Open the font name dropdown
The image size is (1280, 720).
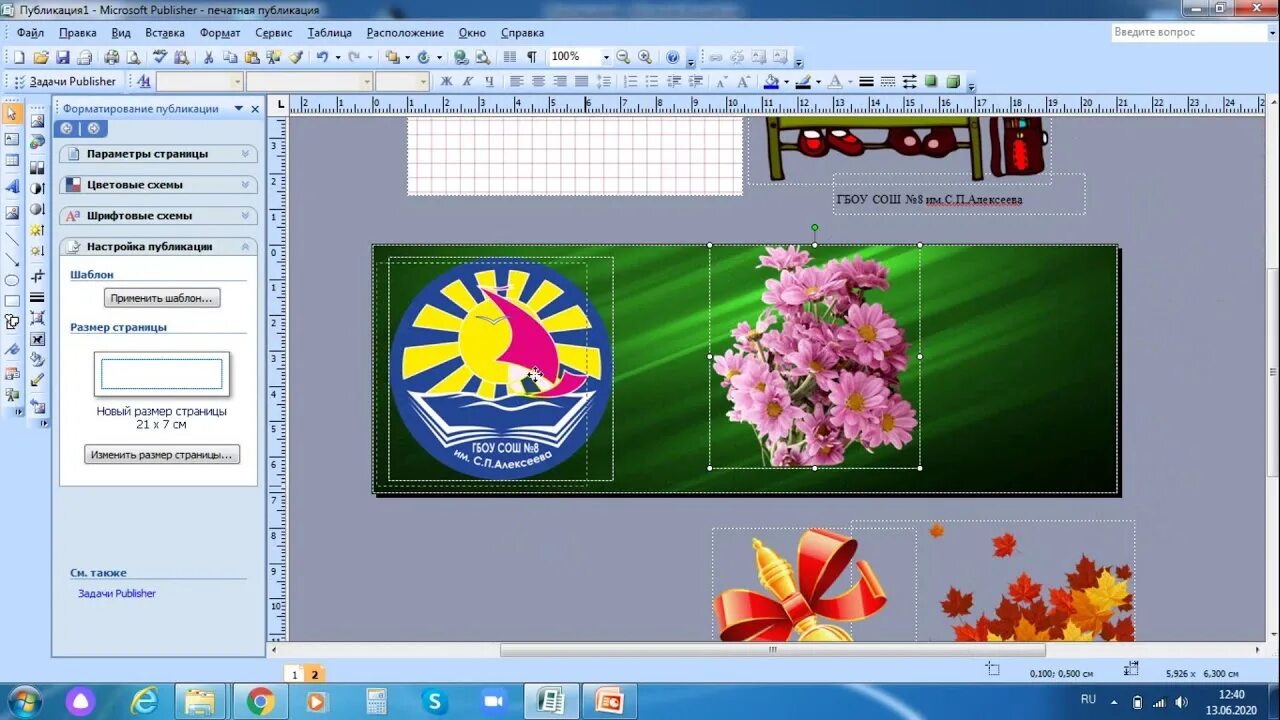click(367, 81)
